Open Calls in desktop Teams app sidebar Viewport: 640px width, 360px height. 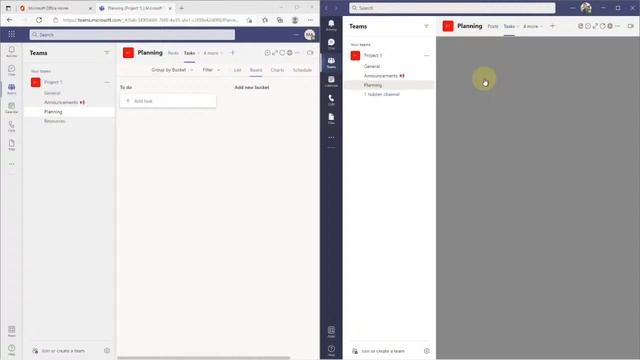click(x=331, y=100)
